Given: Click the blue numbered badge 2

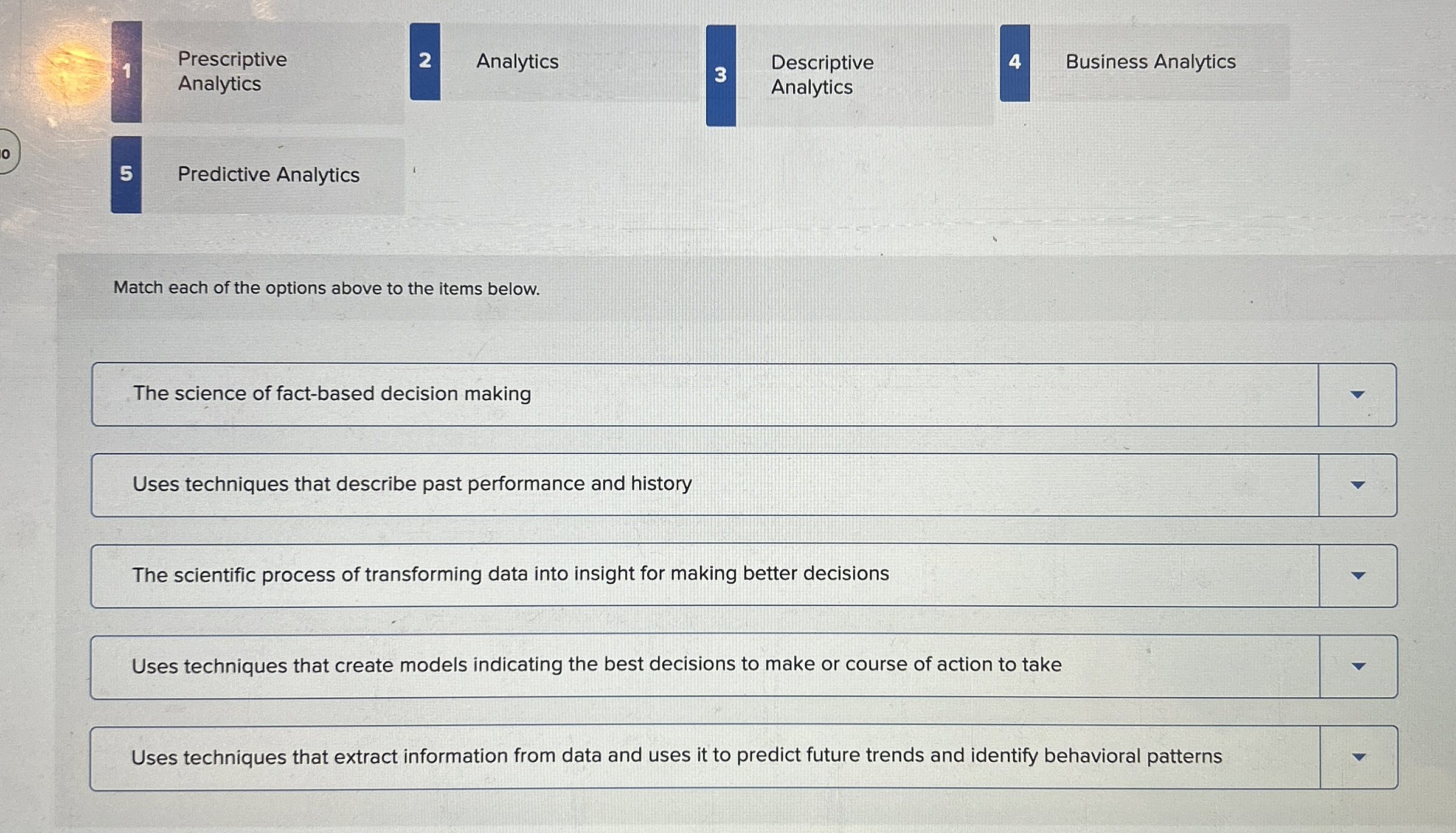Looking at the screenshot, I should (x=425, y=61).
